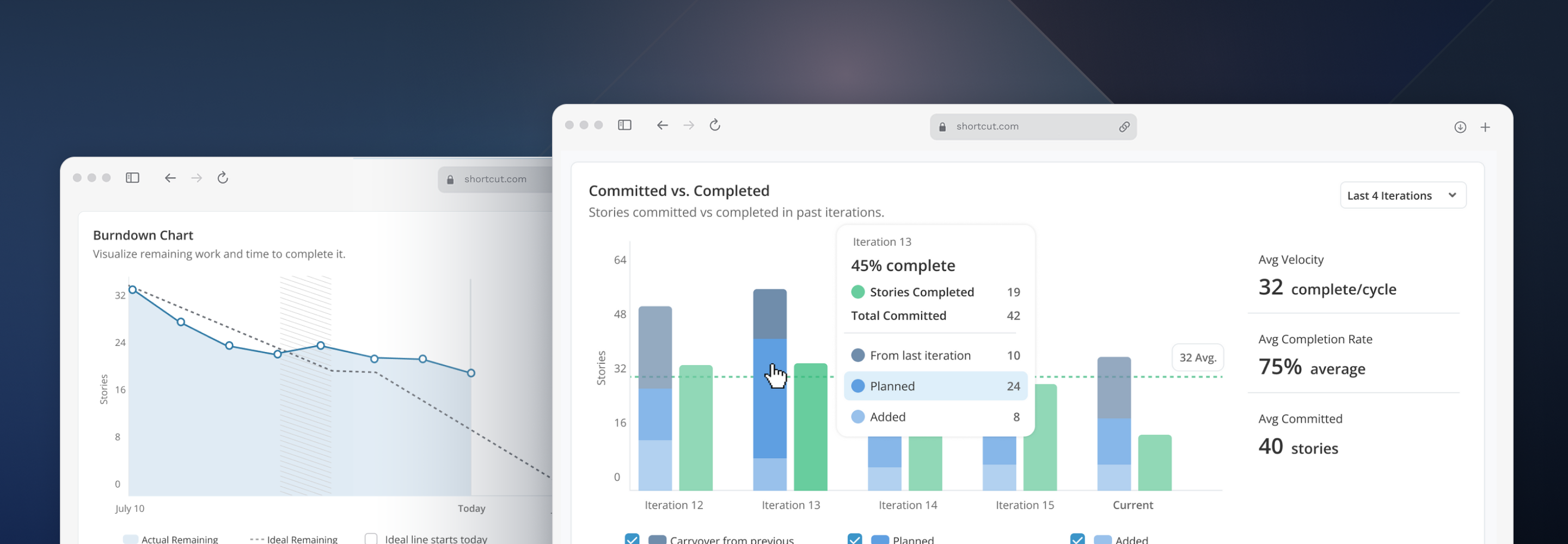Open a new tab with the plus icon
This screenshot has height=544, width=1568.
(x=1485, y=127)
